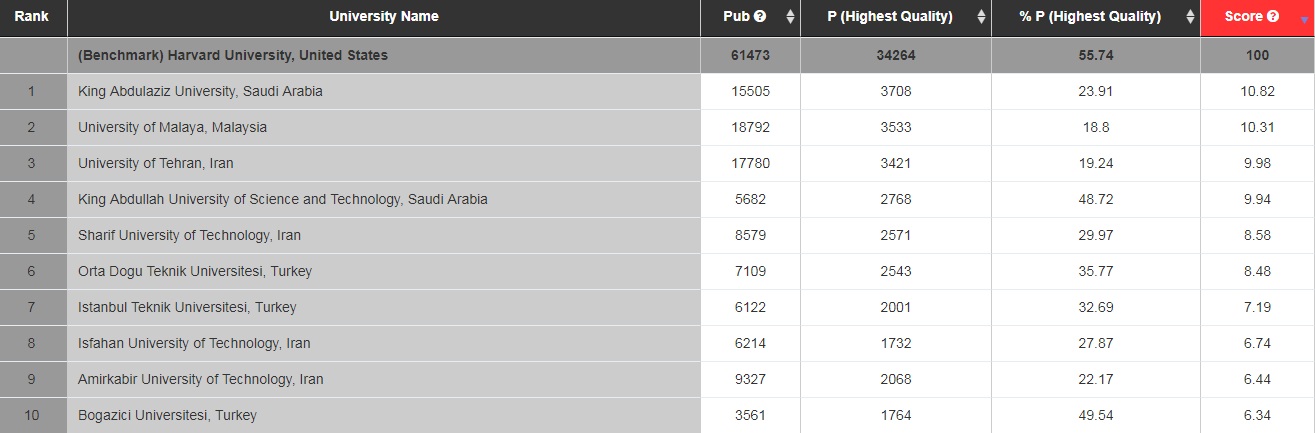Sort by P (Highest Quality) arrows

981,17
